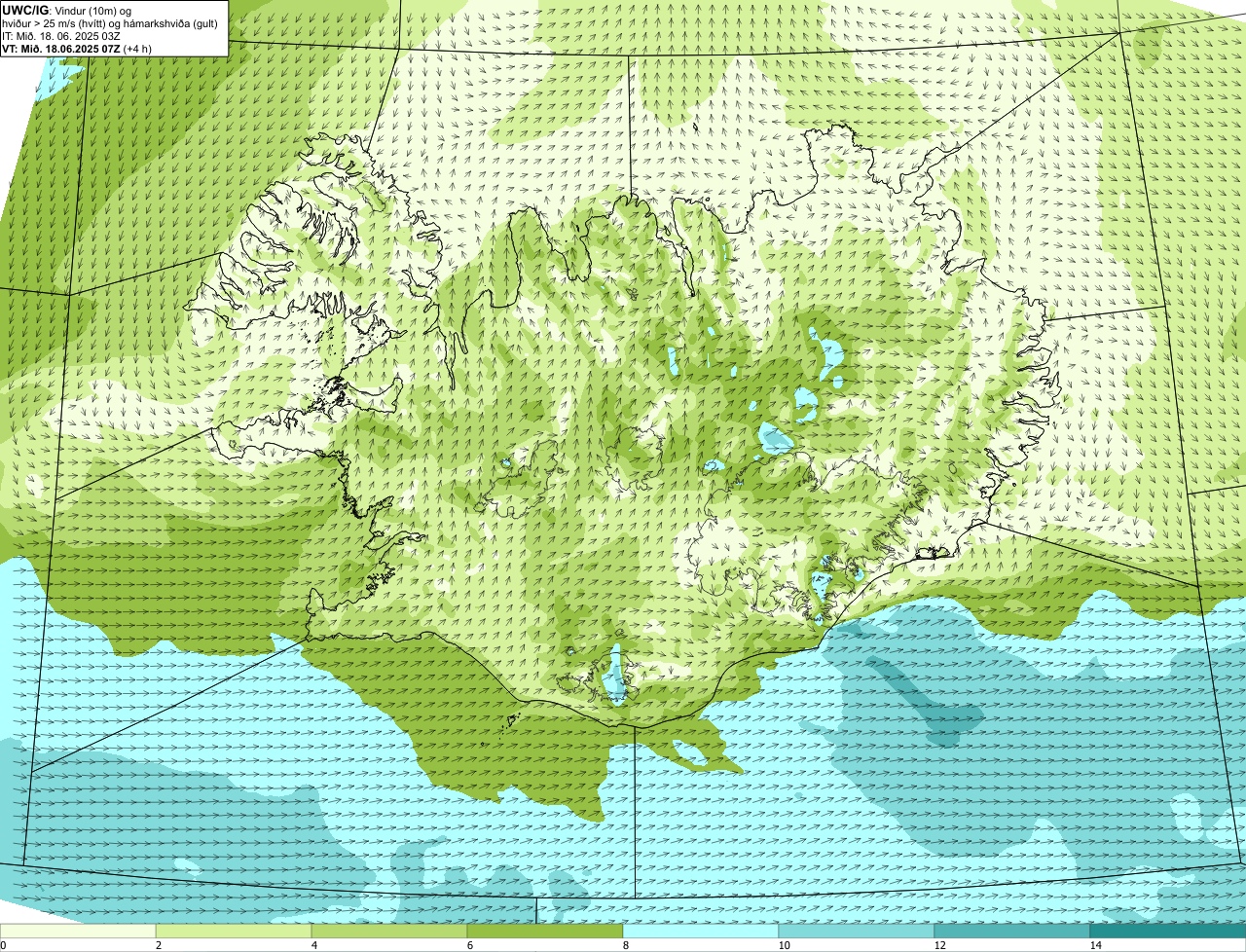Viewport: 1246px width, 952px height.
Task: Click the '8' scale label
Action: 625,945
